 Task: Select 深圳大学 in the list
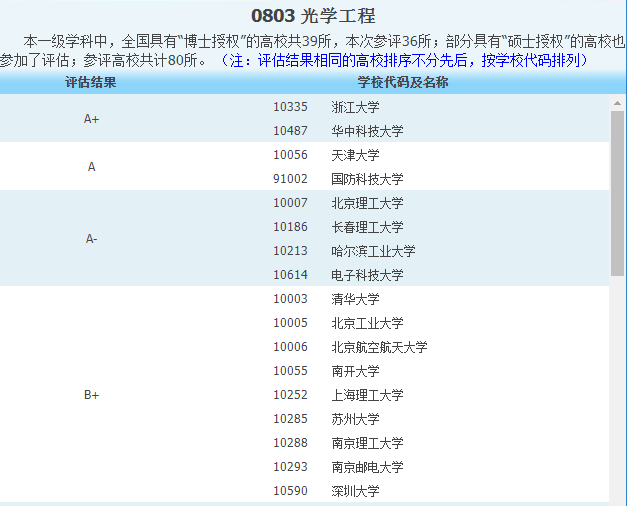pyautogui.click(x=355, y=492)
